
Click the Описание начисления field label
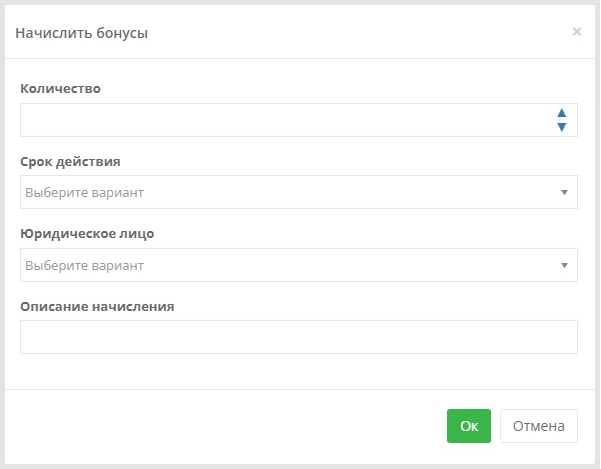tap(97, 307)
